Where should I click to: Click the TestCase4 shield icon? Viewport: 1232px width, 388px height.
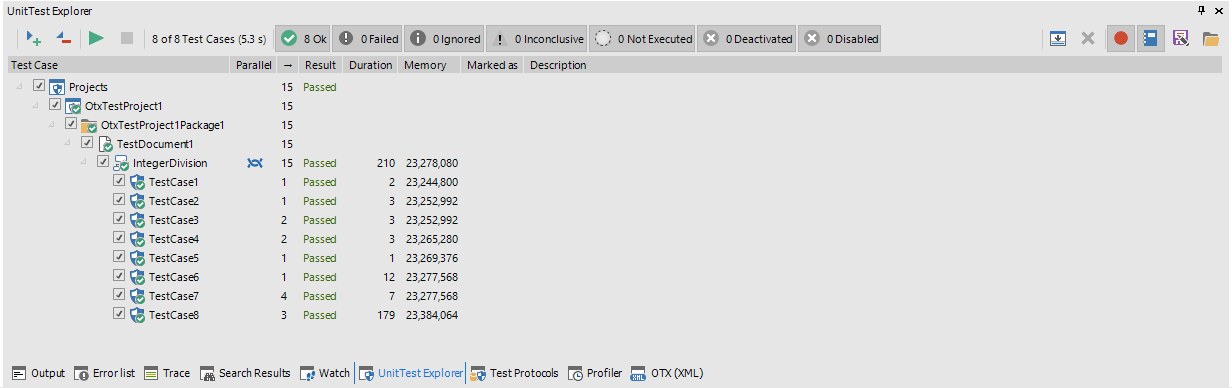137,239
